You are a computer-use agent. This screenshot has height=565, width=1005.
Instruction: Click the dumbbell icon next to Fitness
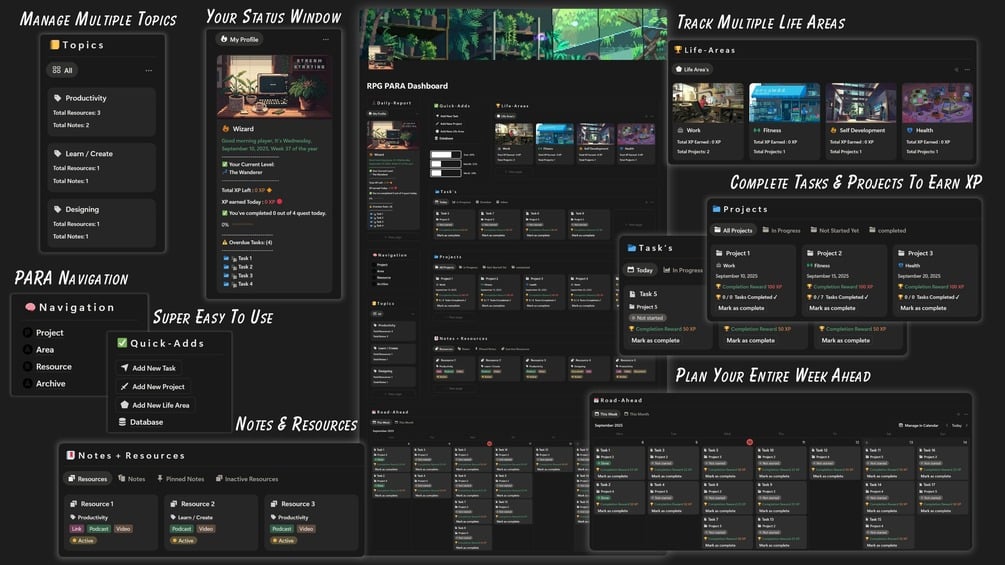(757, 130)
